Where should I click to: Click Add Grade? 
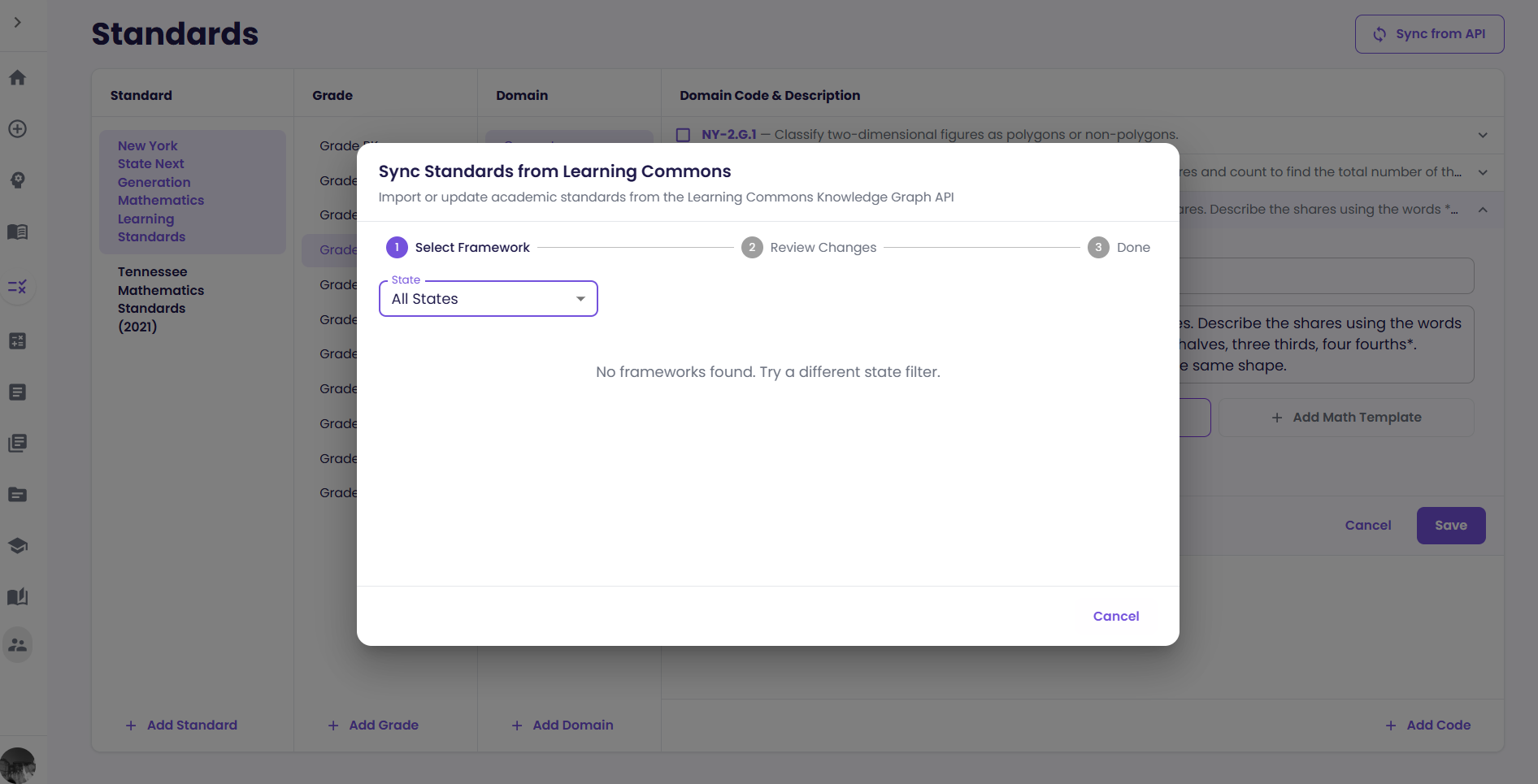click(373, 726)
